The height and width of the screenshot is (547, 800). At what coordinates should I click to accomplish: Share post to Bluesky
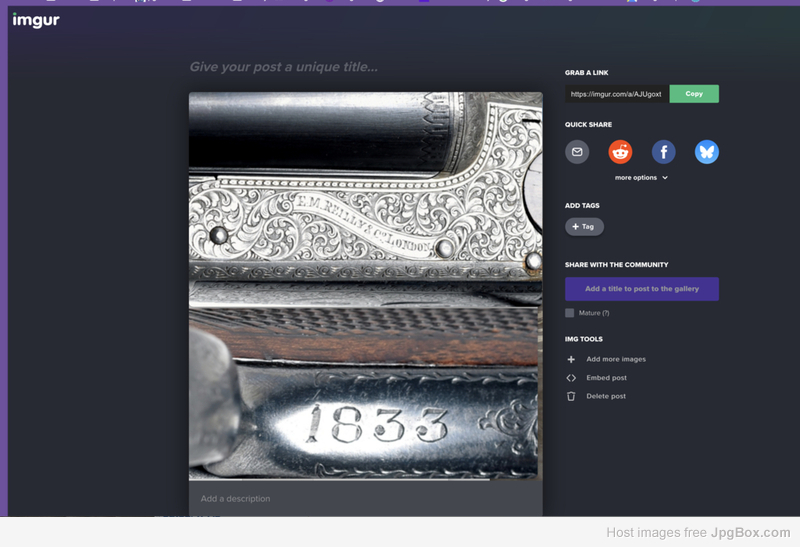pos(707,152)
